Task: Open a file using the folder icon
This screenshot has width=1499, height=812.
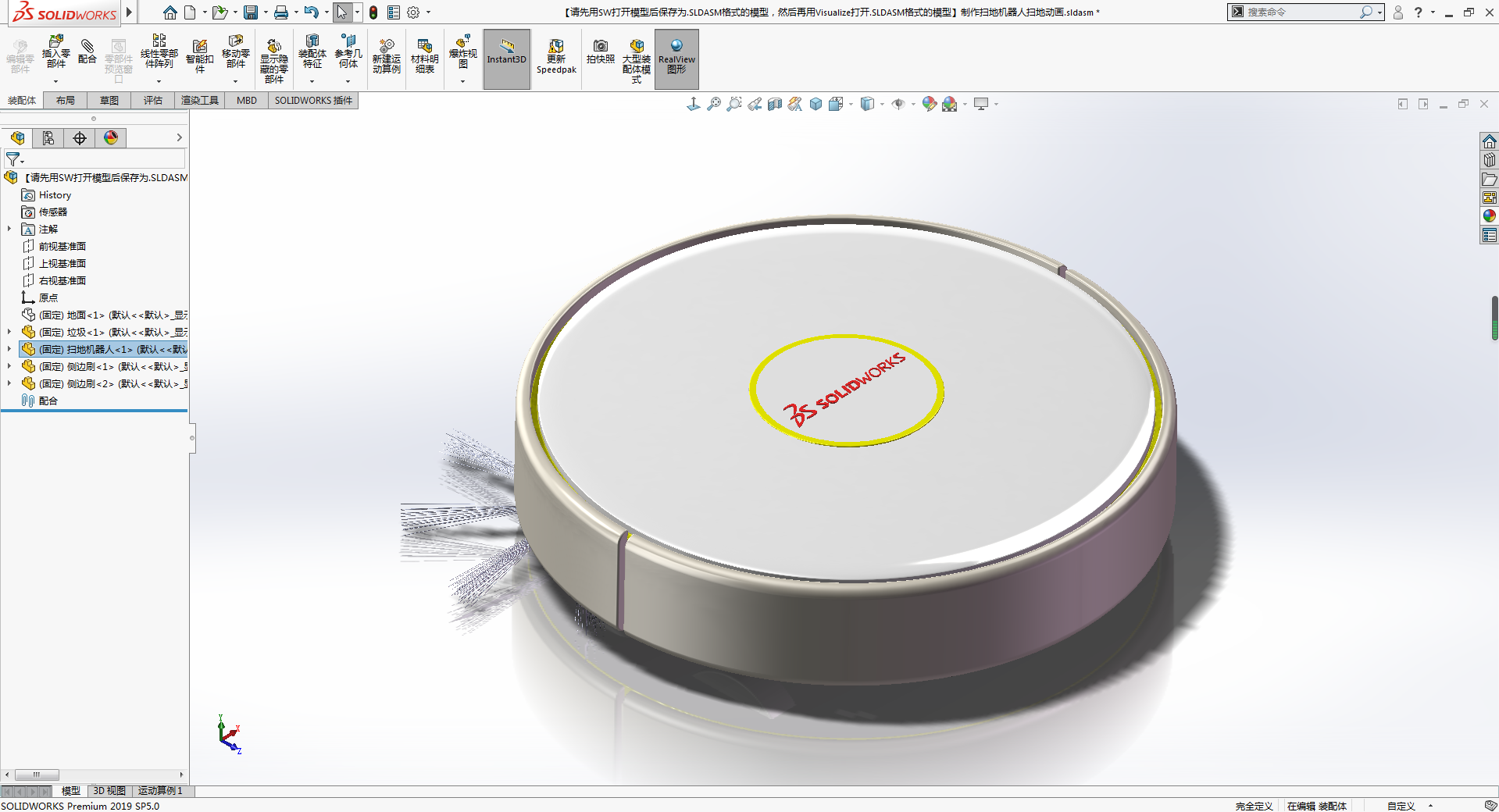Action: tap(219, 12)
